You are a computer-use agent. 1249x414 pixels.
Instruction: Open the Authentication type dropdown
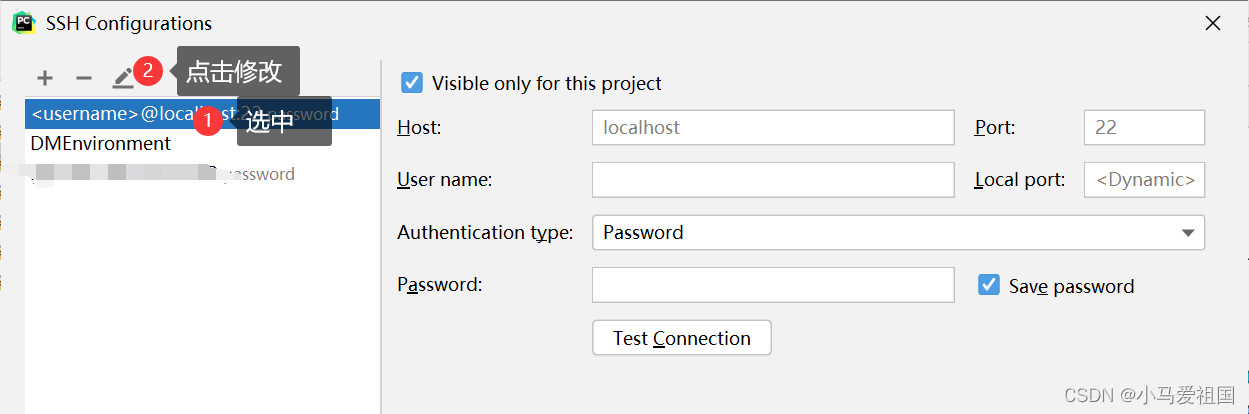pos(897,233)
